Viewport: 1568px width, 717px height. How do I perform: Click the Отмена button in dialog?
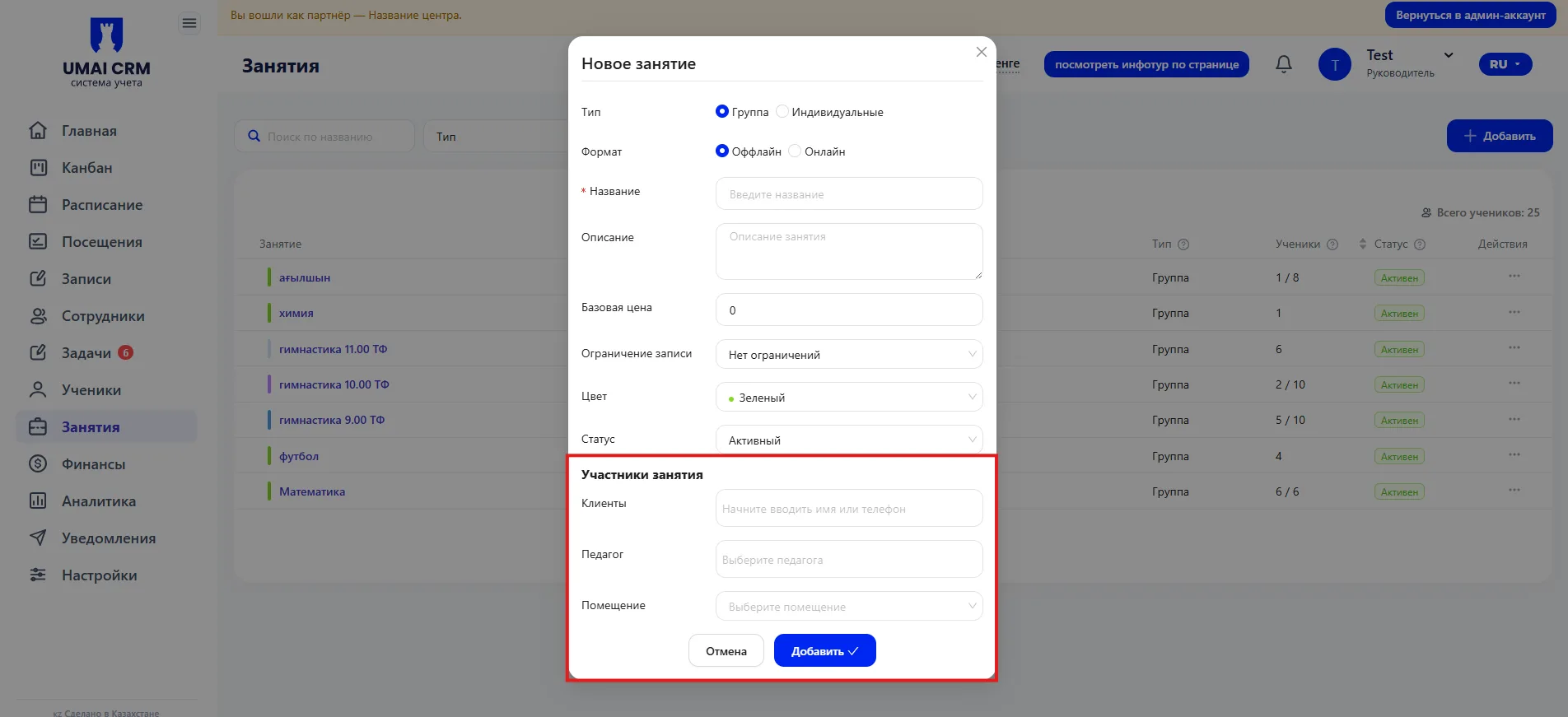[x=726, y=650]
